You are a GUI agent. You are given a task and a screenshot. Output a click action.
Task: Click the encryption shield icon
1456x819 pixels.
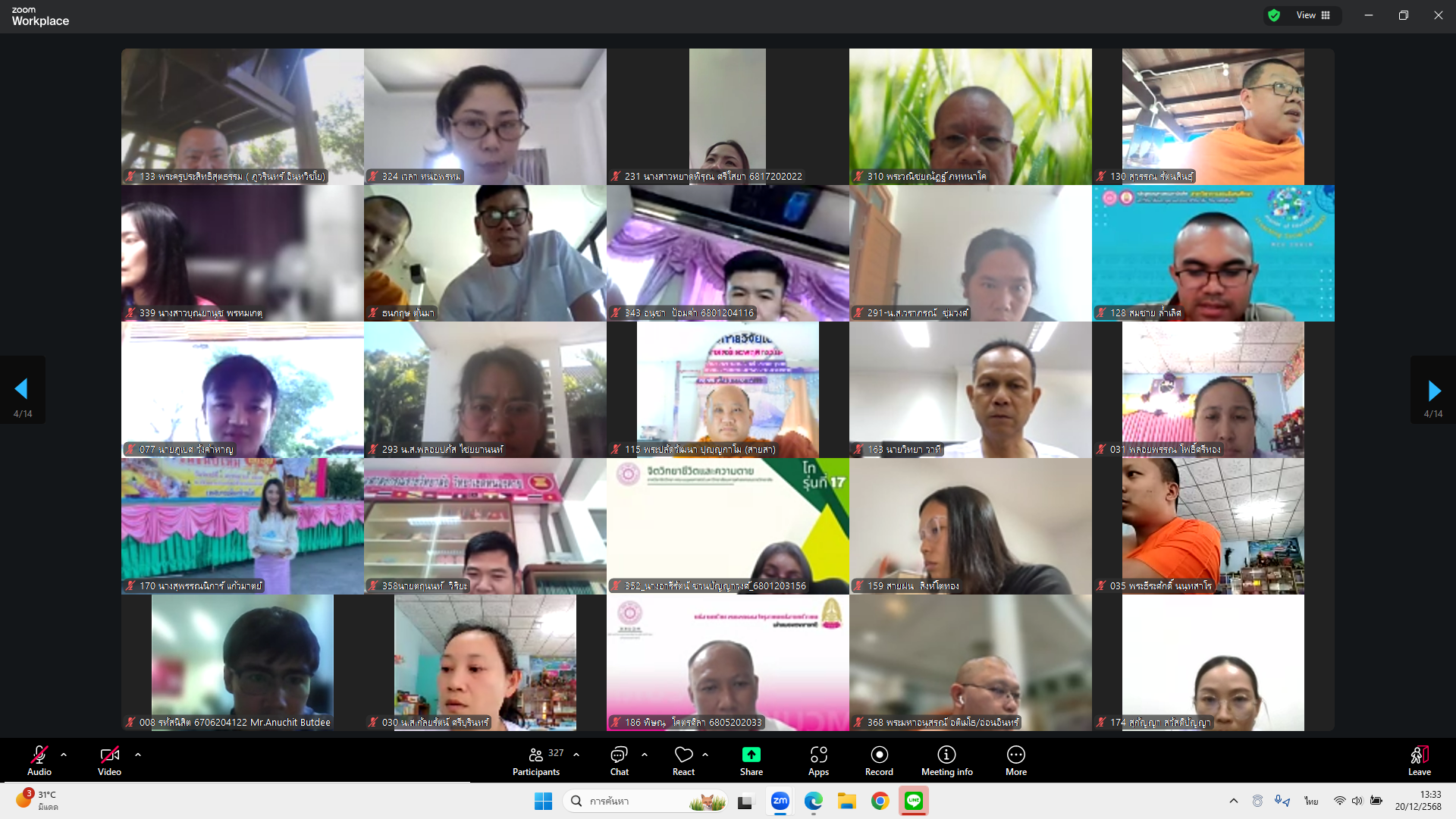click(x=1274, y=15)
